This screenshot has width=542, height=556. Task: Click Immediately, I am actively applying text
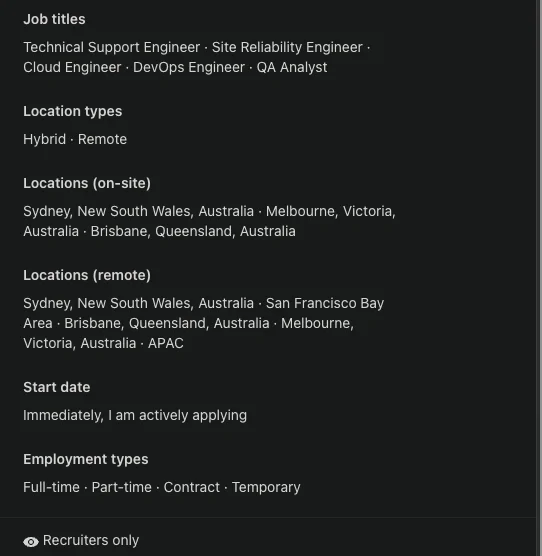coord(135,416)
